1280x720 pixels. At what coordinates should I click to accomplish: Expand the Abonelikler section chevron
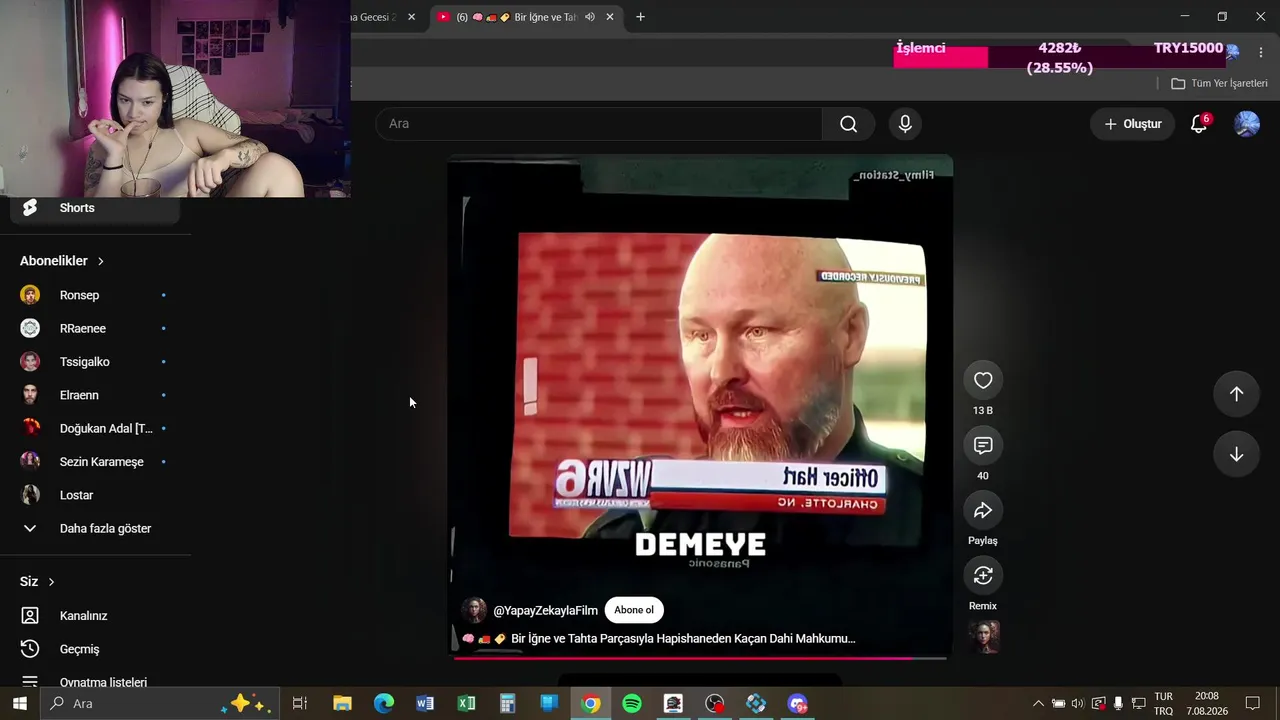pyautogui.click(x=101, y=261)
